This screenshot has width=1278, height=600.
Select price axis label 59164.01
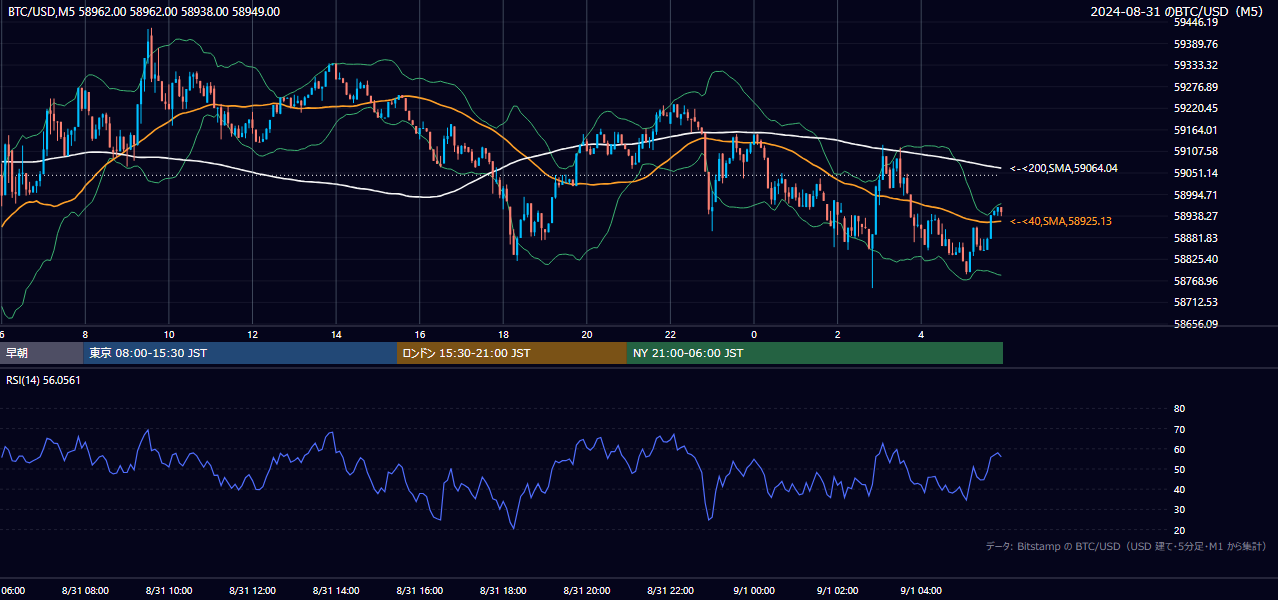pyautogui.click(x=1195, y=130)
